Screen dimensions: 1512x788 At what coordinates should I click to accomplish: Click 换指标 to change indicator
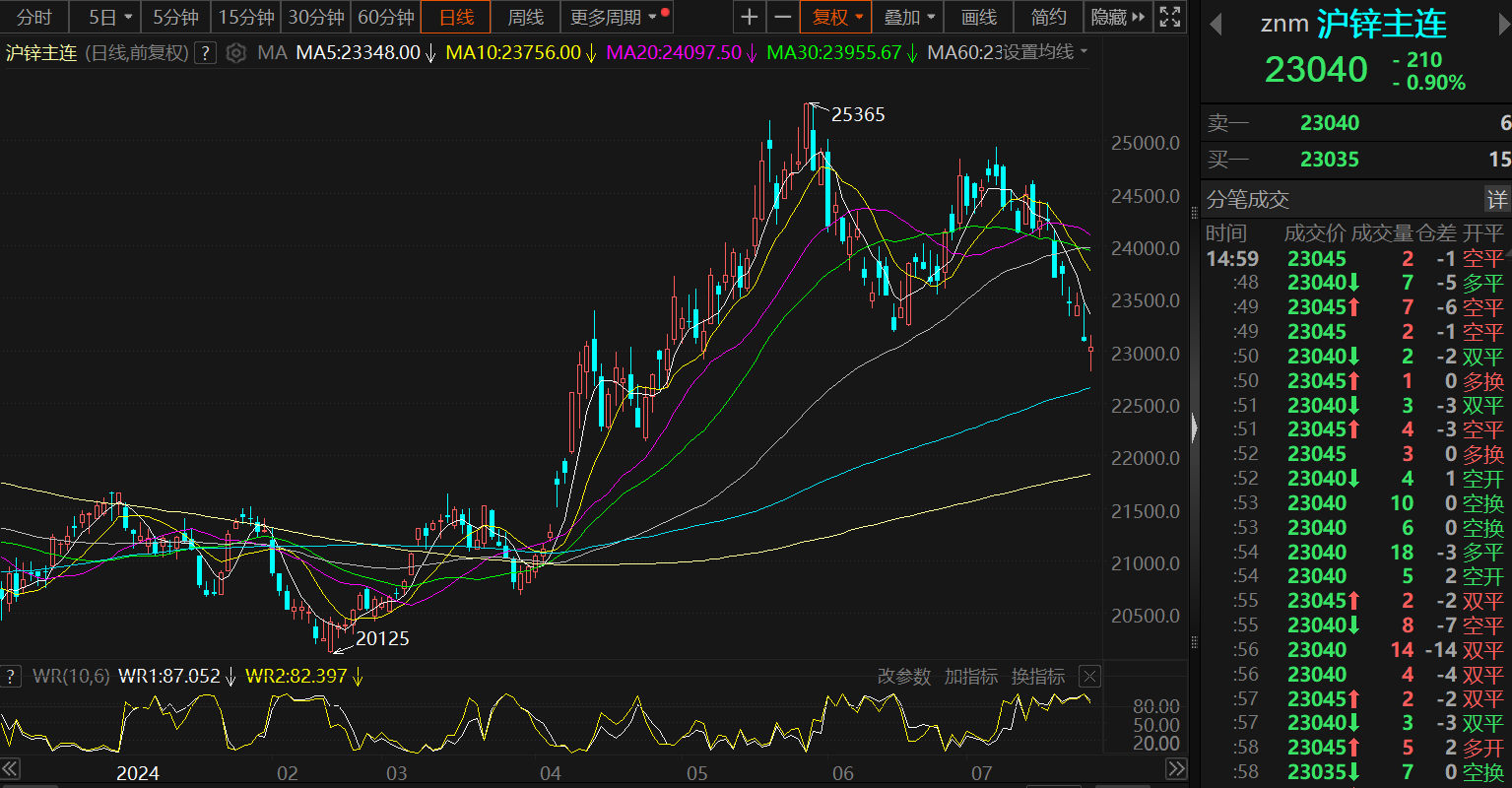pos(1037,676)
